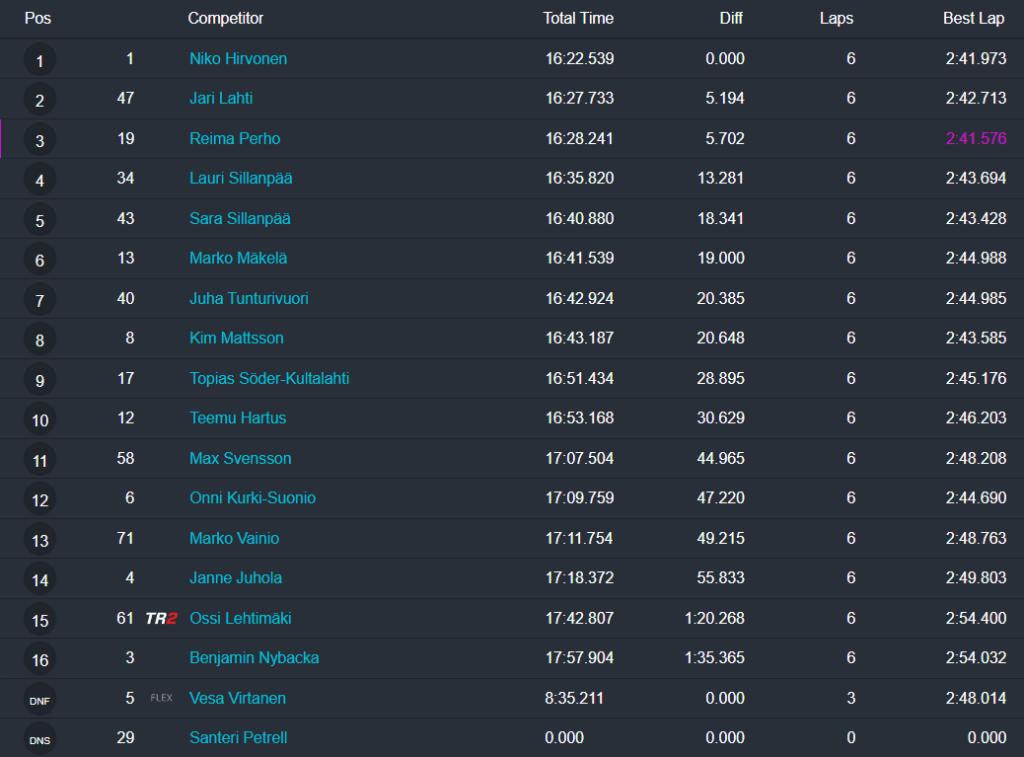Click the position 1 circle badge
Image resolution: width=1024 pixels, height=757 pixels.
tap(40, 61)
